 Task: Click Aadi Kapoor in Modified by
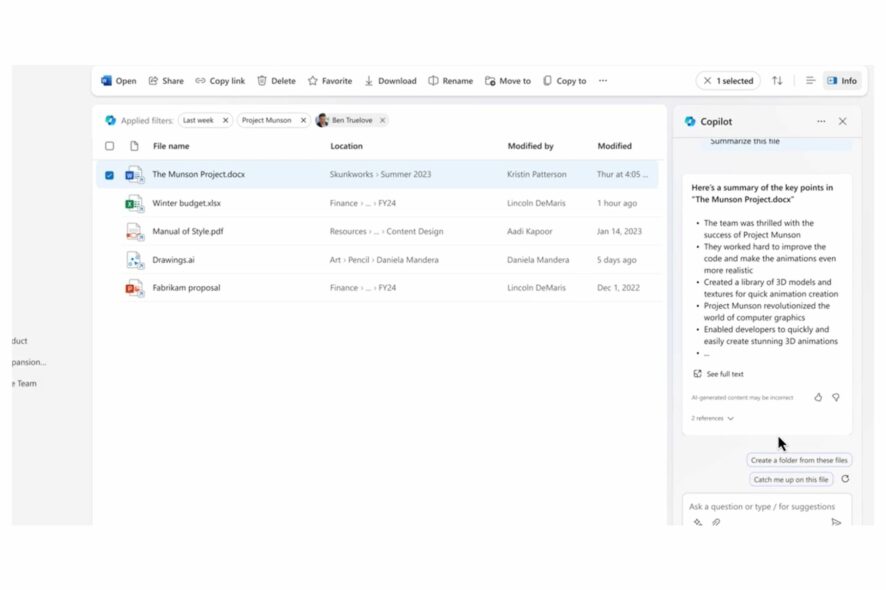click(x=529, y=231)
